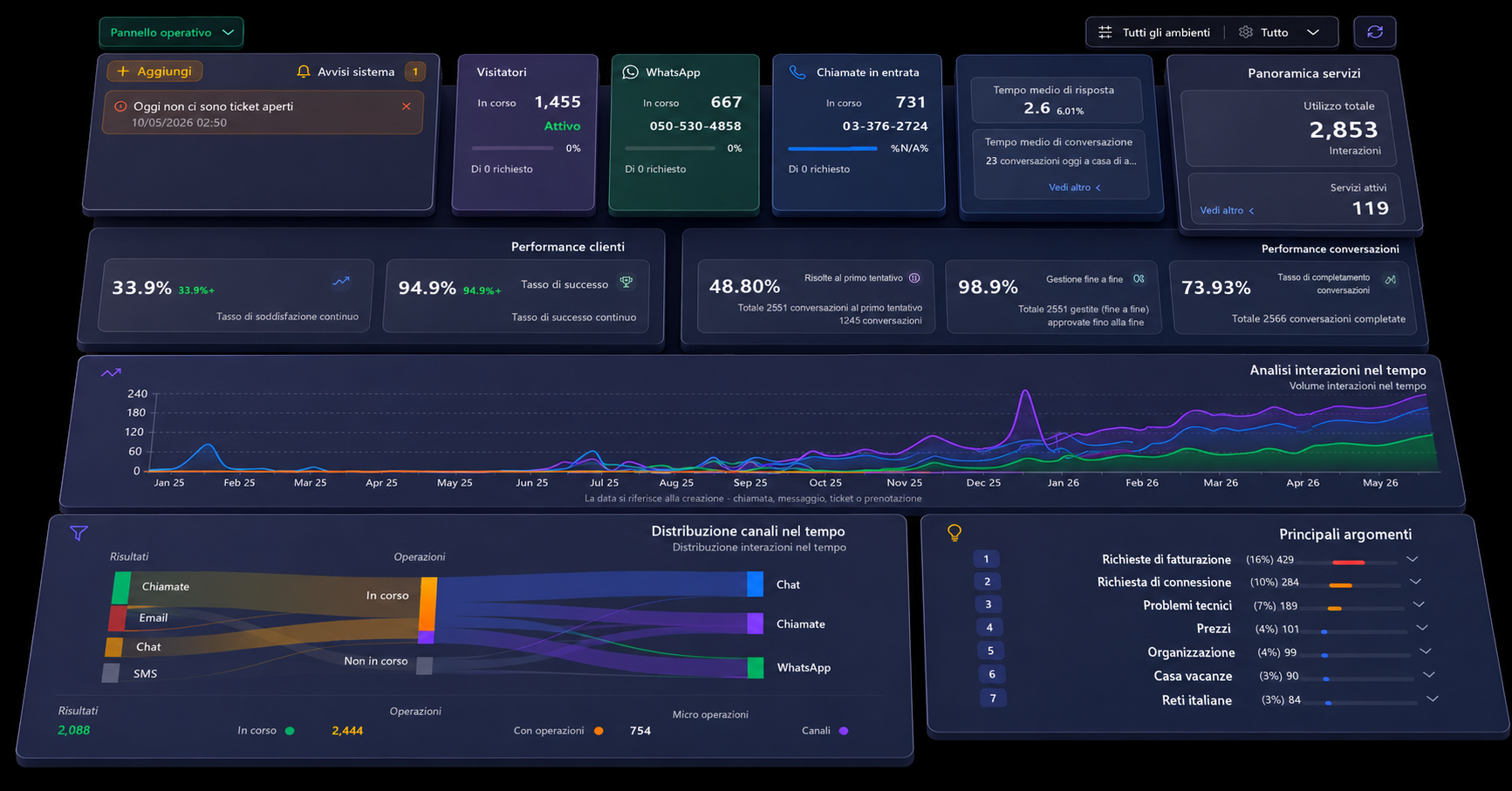Click Vedi altro in Servizi attivi
Screen dimensions: 1512x791
(1227, 210)
